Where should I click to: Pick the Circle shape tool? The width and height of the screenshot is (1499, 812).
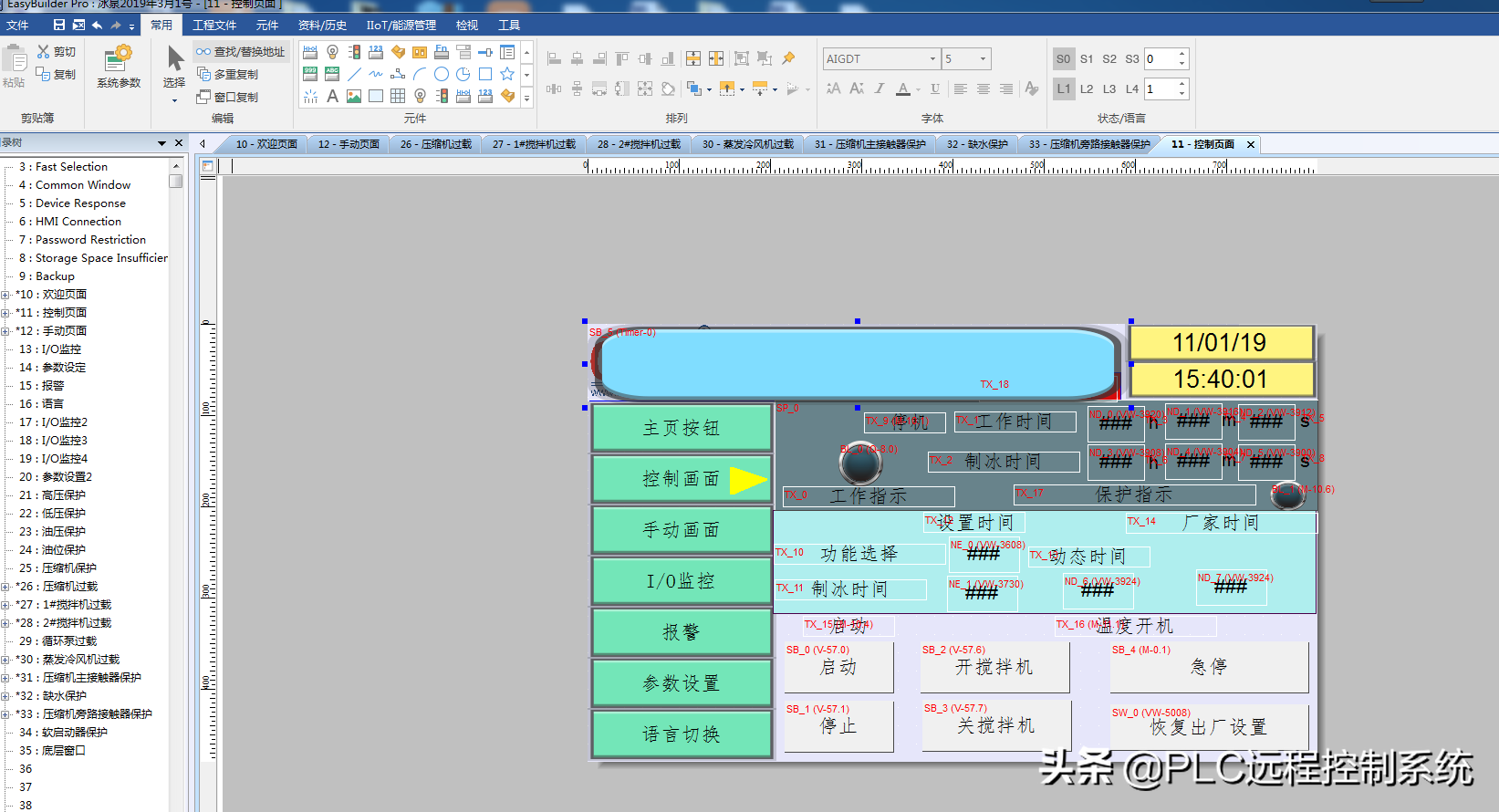pos(442,74)
